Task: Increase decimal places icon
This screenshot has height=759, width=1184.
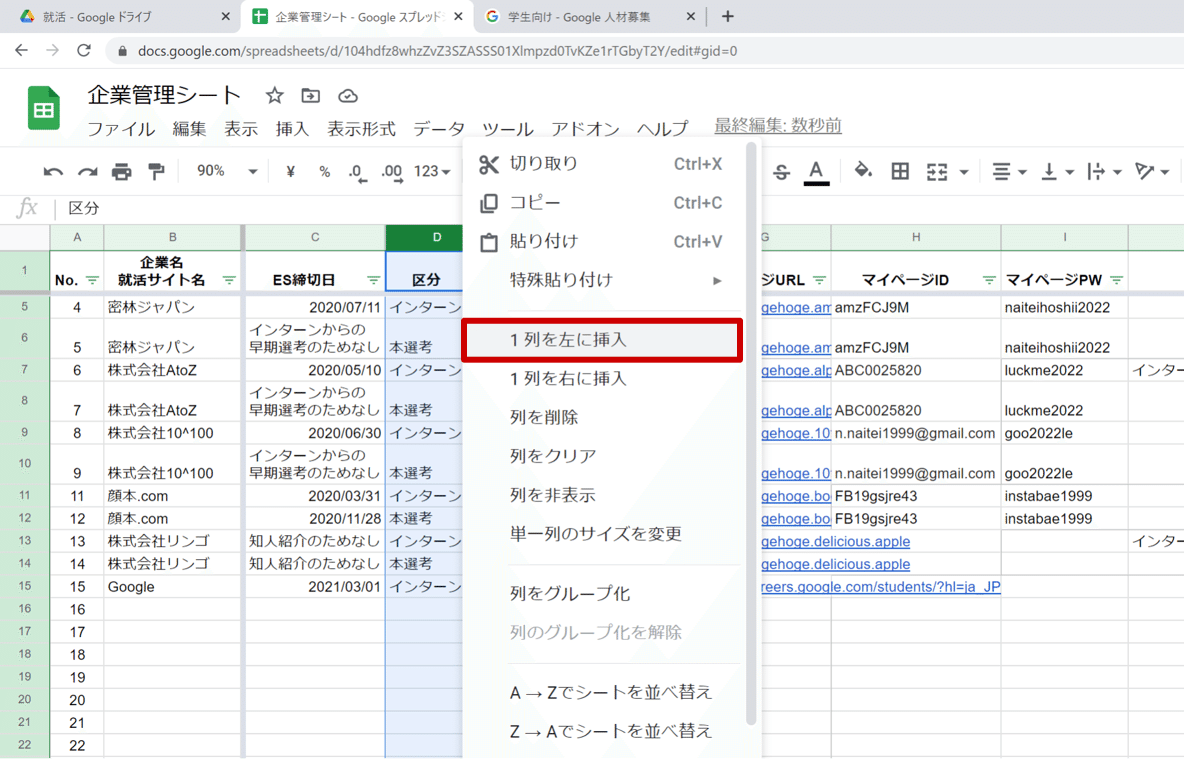Action: [392, 173]
